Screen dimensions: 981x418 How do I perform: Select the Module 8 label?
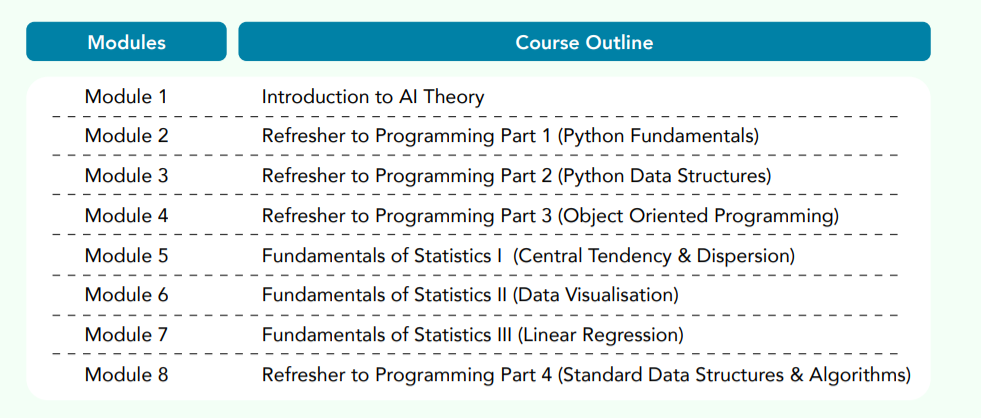pos(126,375)
